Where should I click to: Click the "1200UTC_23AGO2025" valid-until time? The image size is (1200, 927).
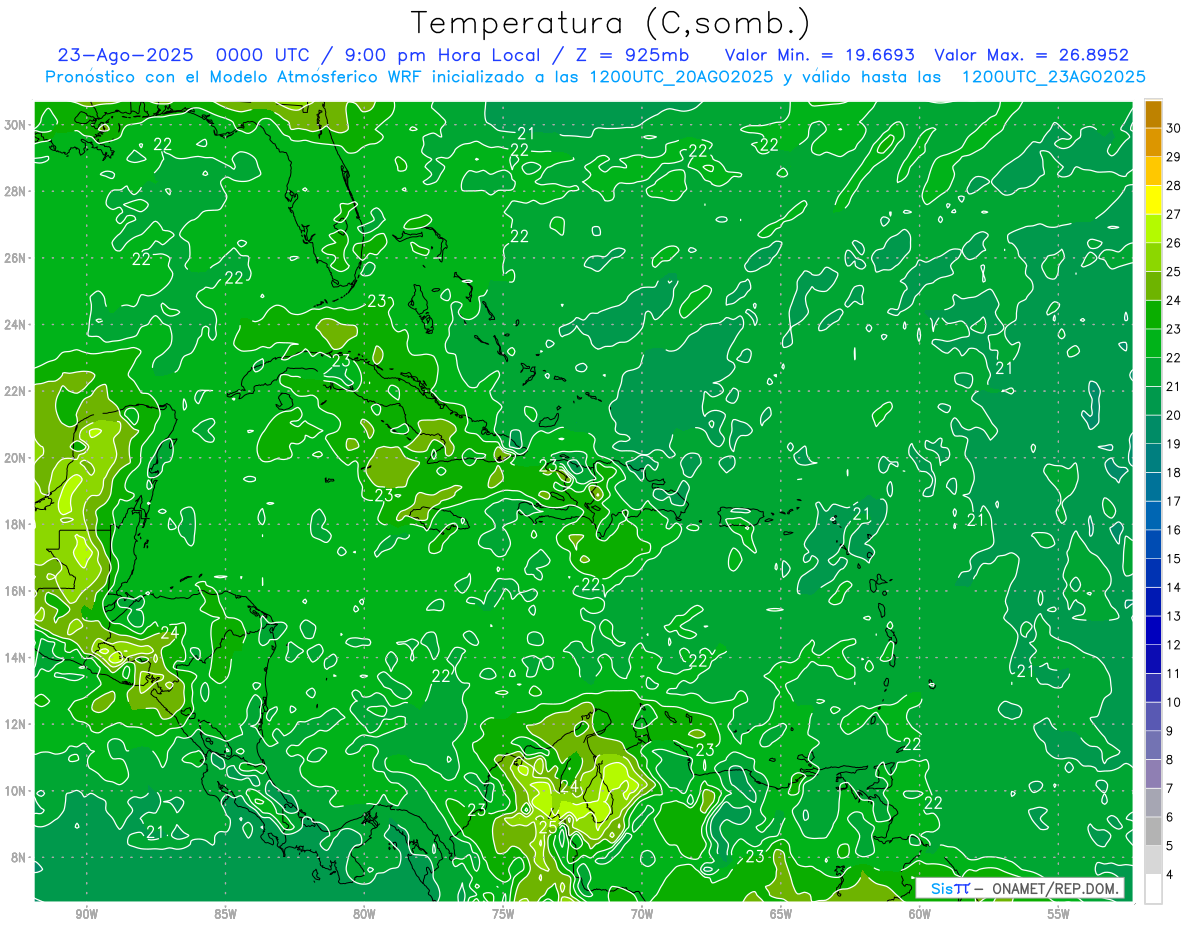coord(1053,76)
